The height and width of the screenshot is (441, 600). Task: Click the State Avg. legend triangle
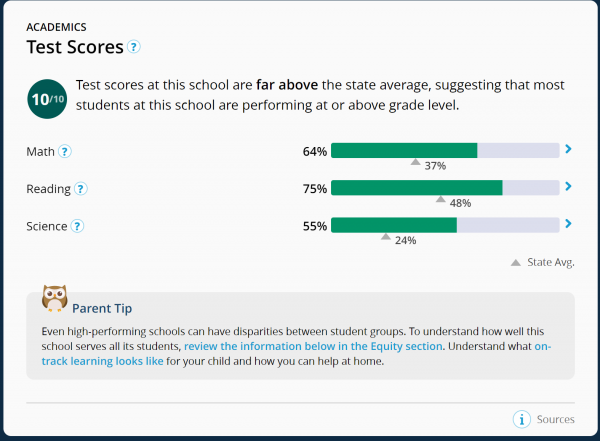[516, 263]
